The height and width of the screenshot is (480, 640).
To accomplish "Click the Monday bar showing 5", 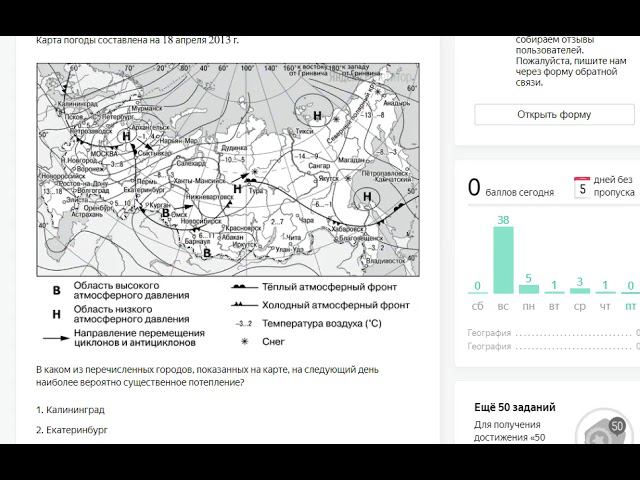I will (529, 289).
